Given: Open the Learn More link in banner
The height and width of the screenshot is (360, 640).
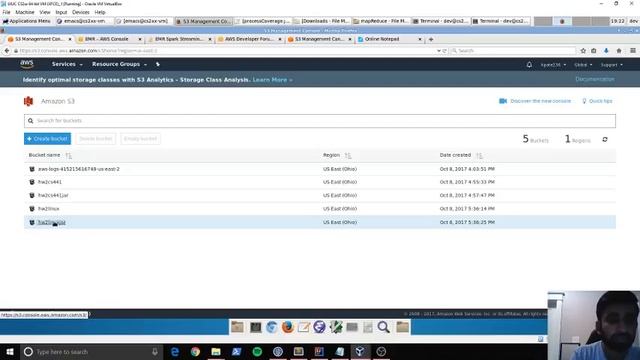Looking at the screenshot, I should [272, 80].
